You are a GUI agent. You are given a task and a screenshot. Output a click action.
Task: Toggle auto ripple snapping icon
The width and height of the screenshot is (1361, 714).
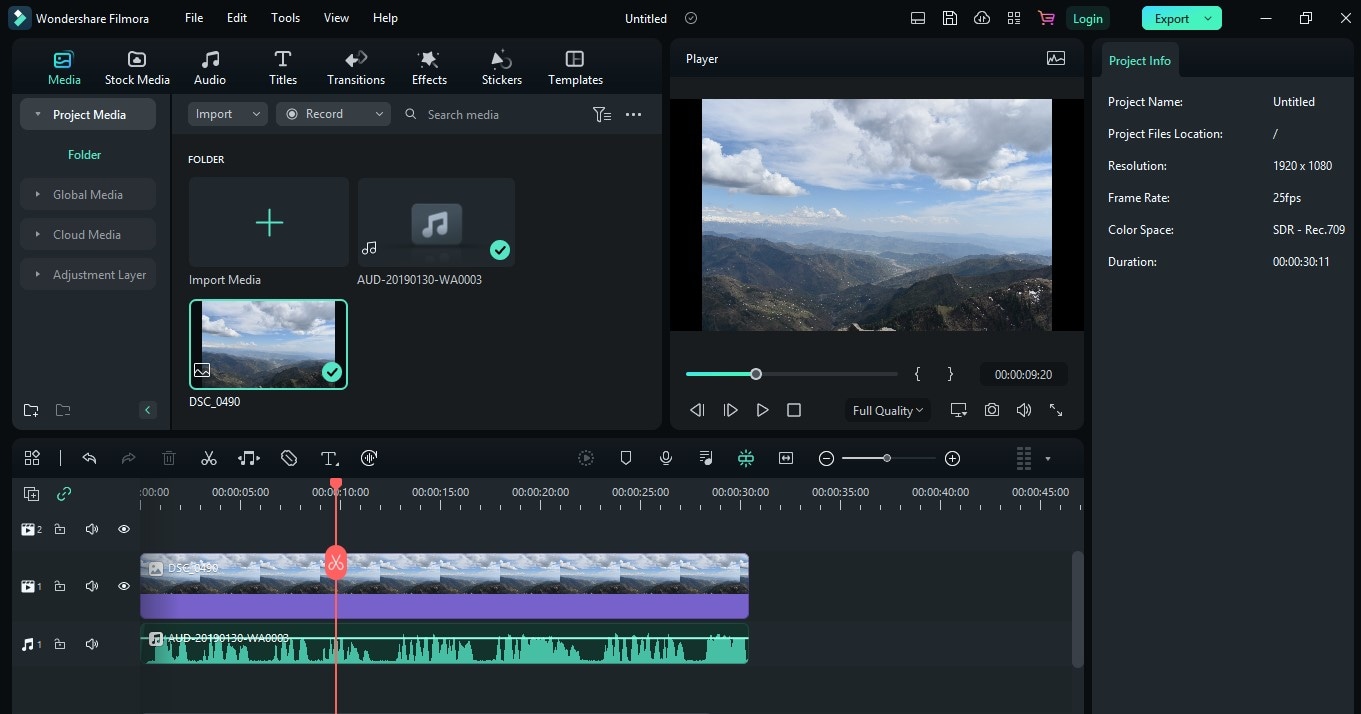tap(746, 458)
